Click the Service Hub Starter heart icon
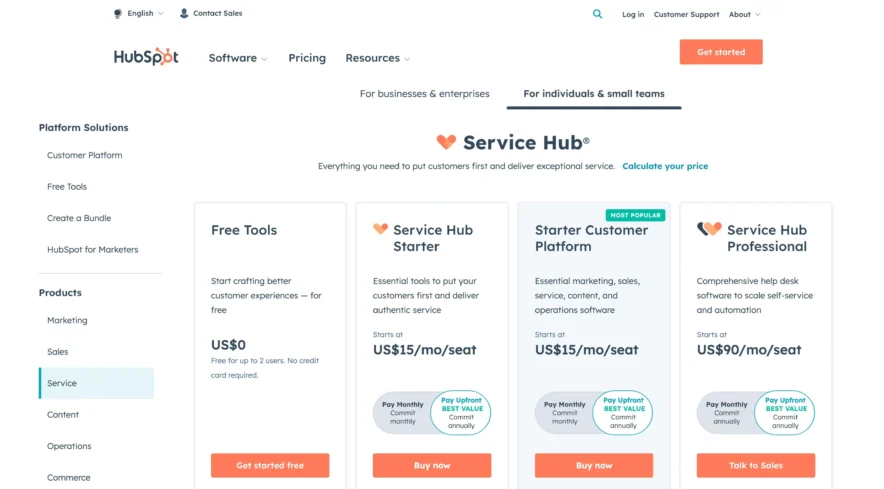884x489 pixels. click(x=380, y=229)
